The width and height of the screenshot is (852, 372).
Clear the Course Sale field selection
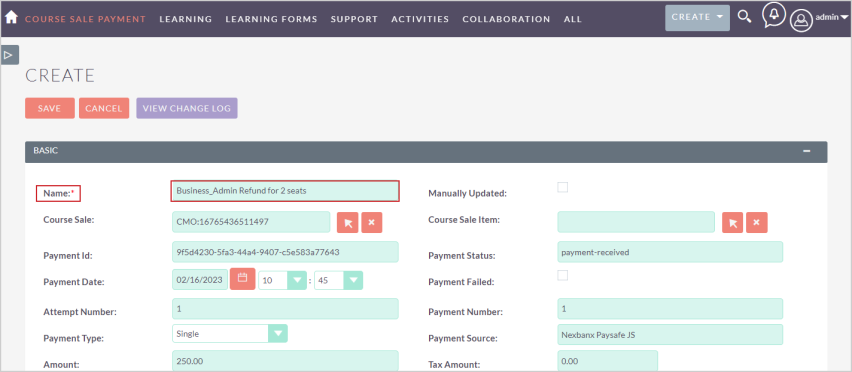point(372,223)
